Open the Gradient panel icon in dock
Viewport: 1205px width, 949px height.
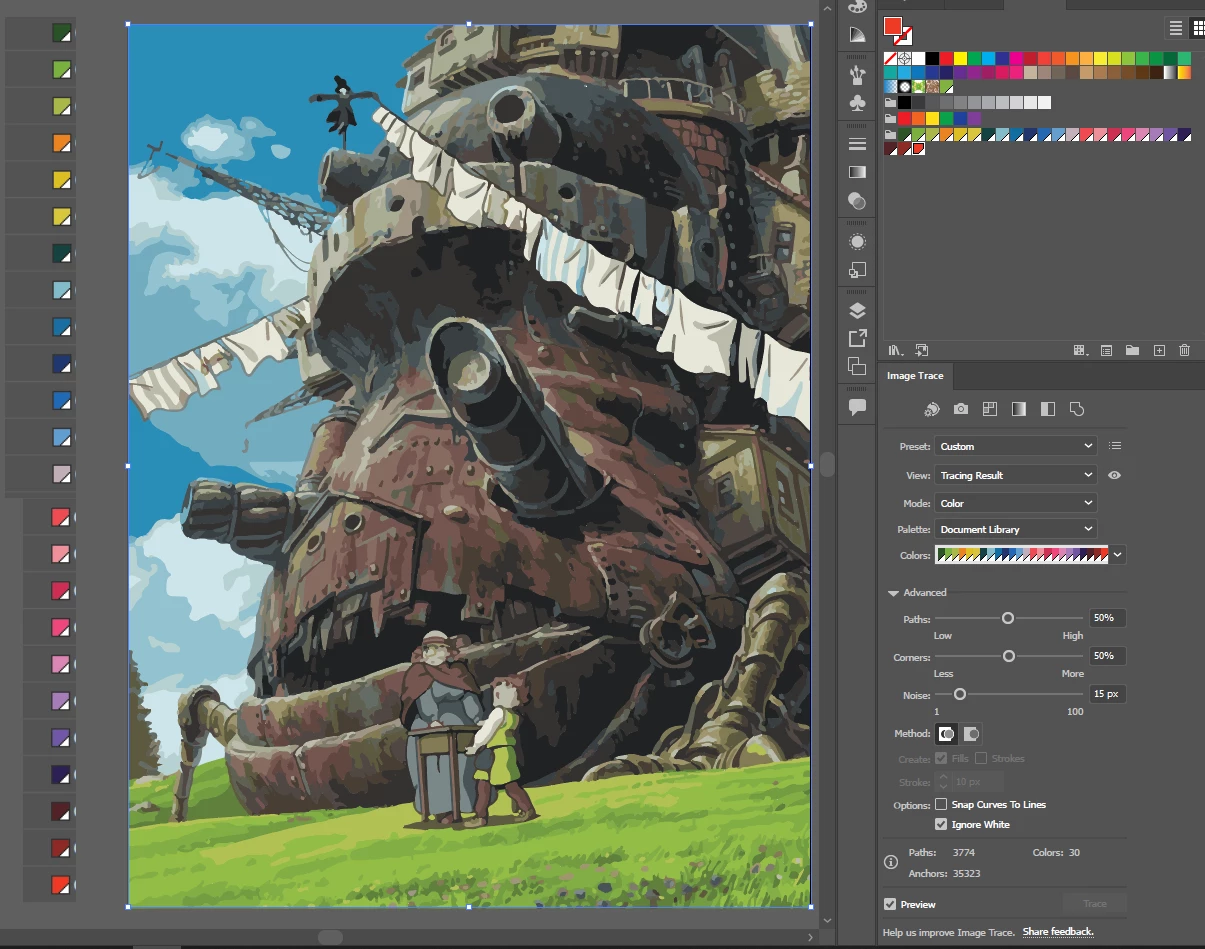(x=857, y=172)
